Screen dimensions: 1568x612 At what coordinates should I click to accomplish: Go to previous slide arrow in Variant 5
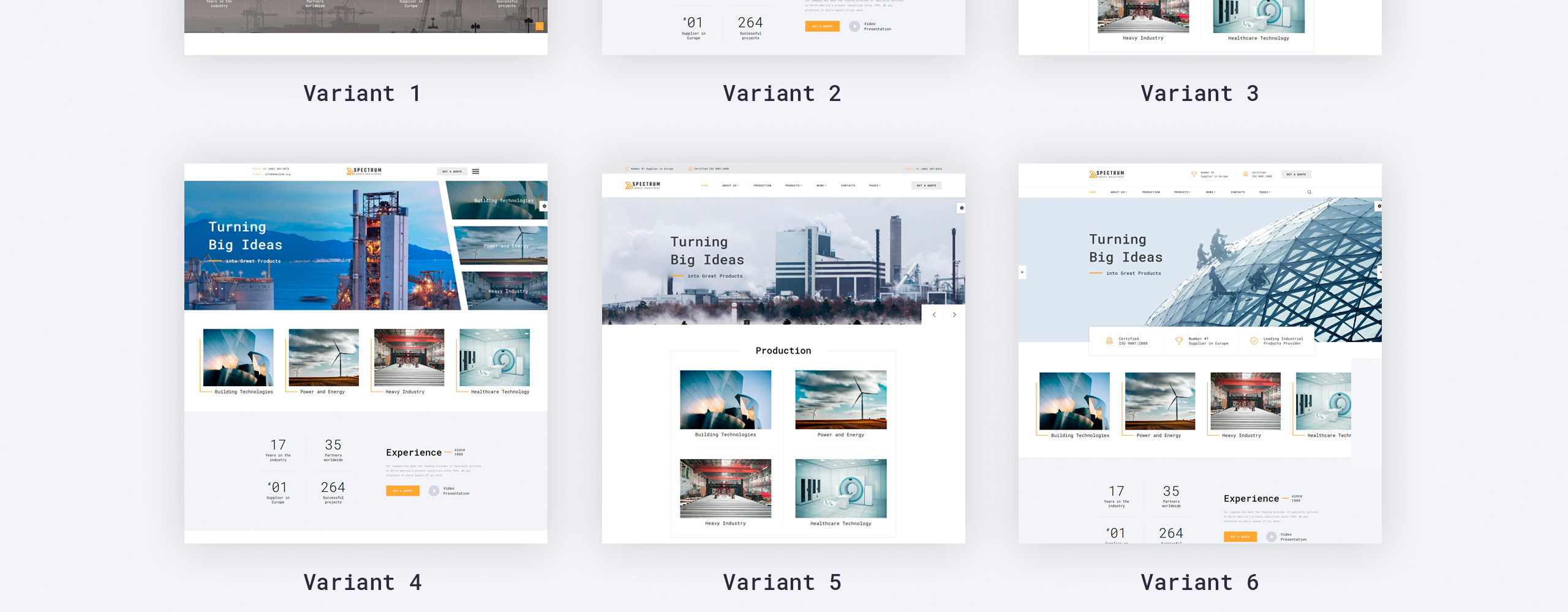pyautogui.click(x=934, y=315)
